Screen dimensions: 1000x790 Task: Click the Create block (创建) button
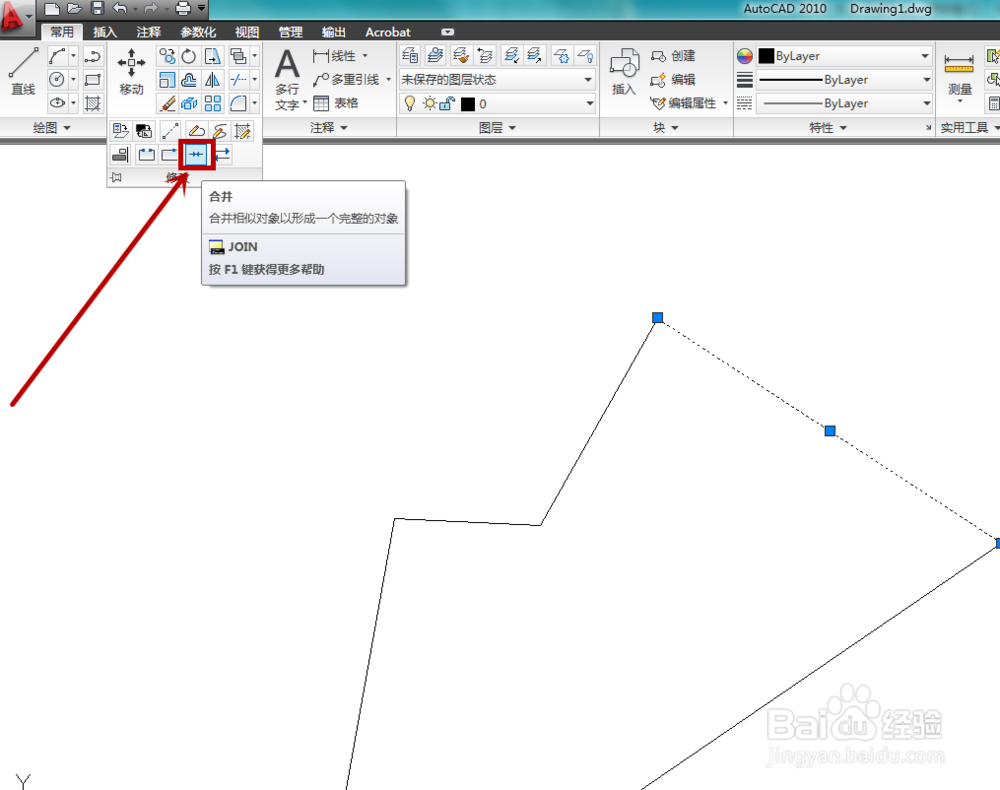tap(673, 56)
